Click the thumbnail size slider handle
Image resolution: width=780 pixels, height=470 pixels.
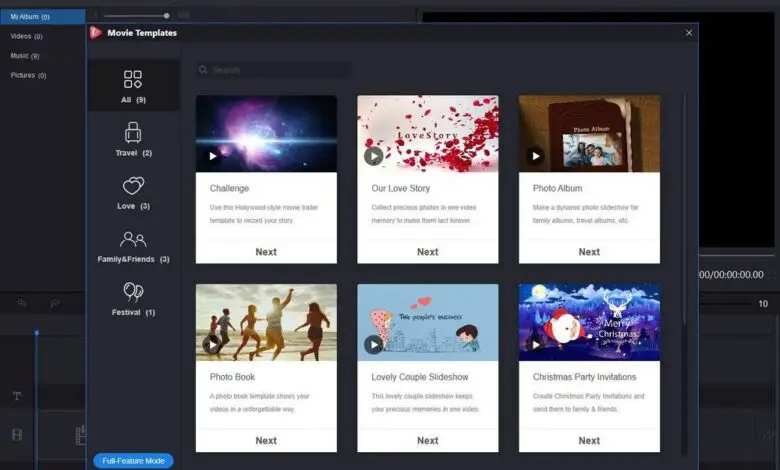point(167,16)
